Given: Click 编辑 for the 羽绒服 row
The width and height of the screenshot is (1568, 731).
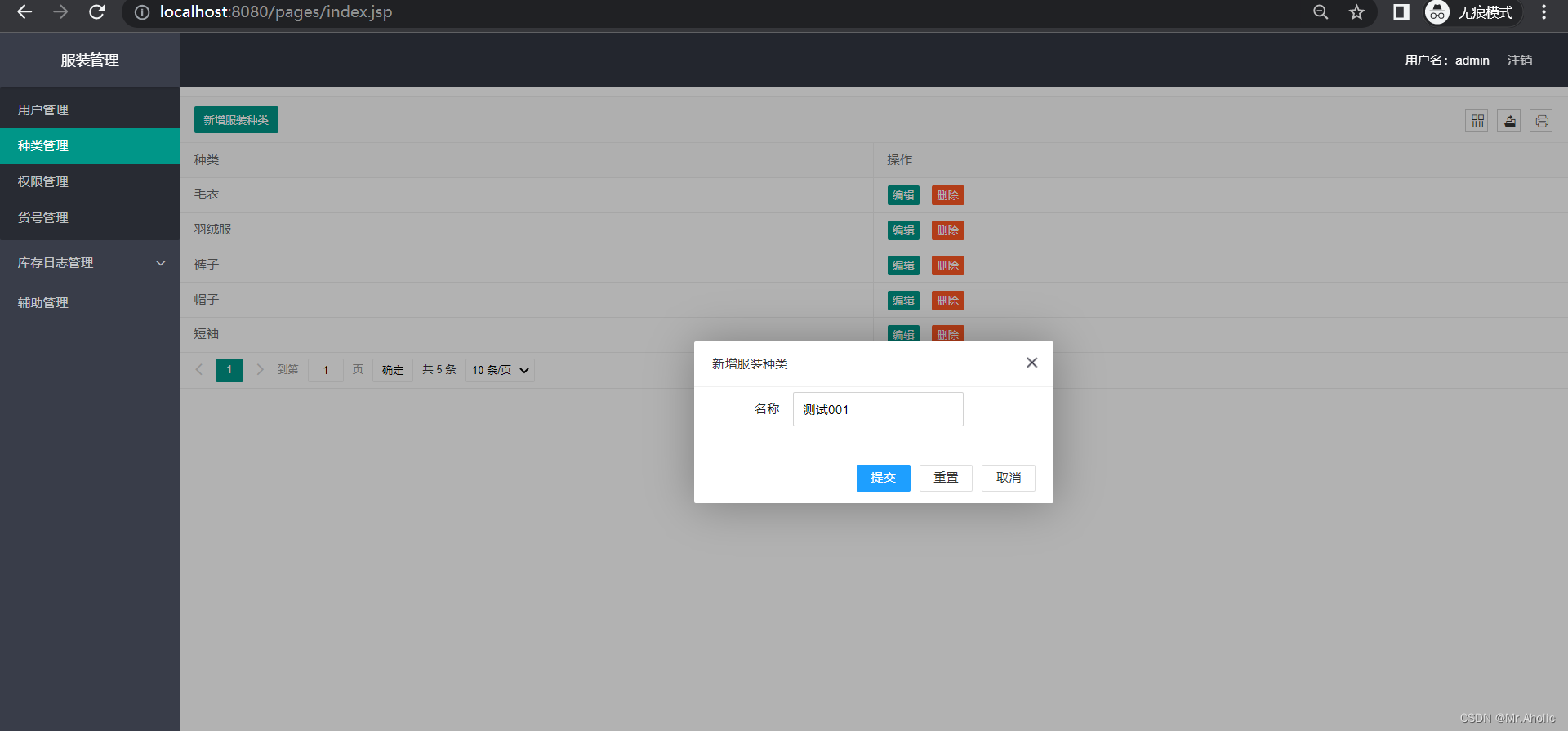Looking at the screenshot, I should click(x=903, y=230).
